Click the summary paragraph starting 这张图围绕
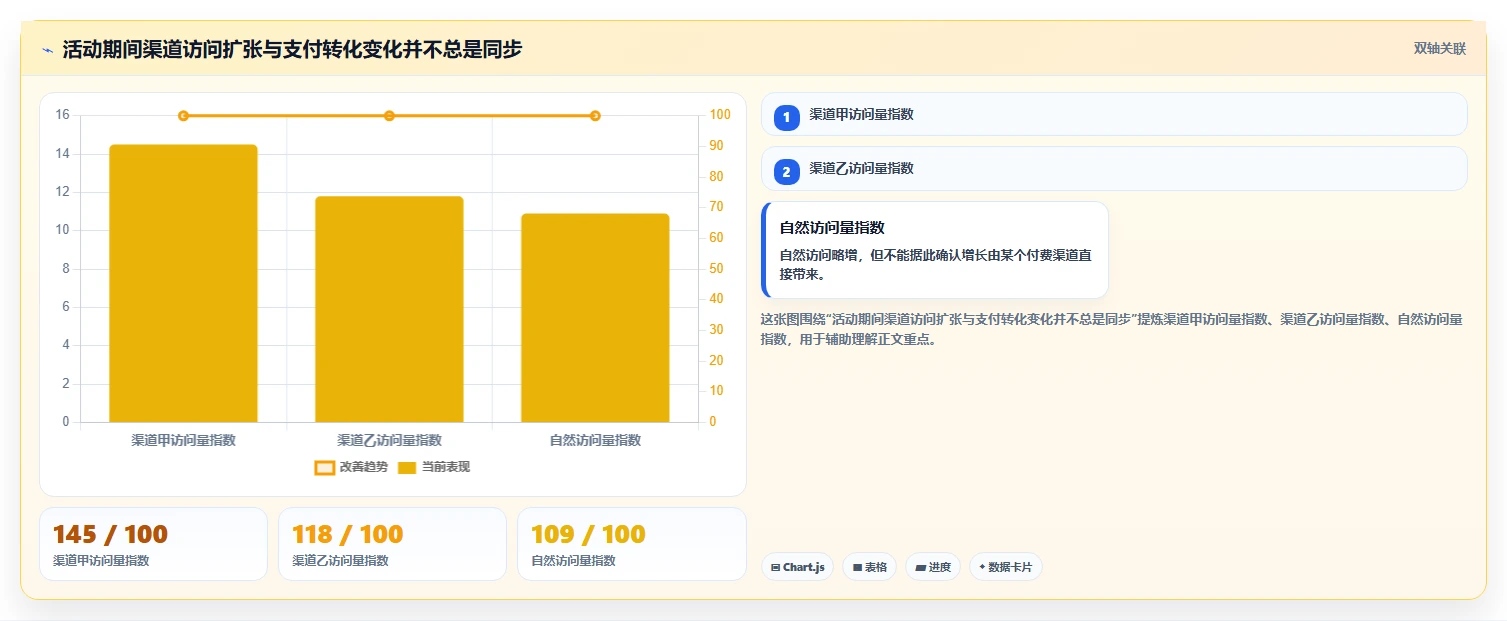 coord(1112,329)
